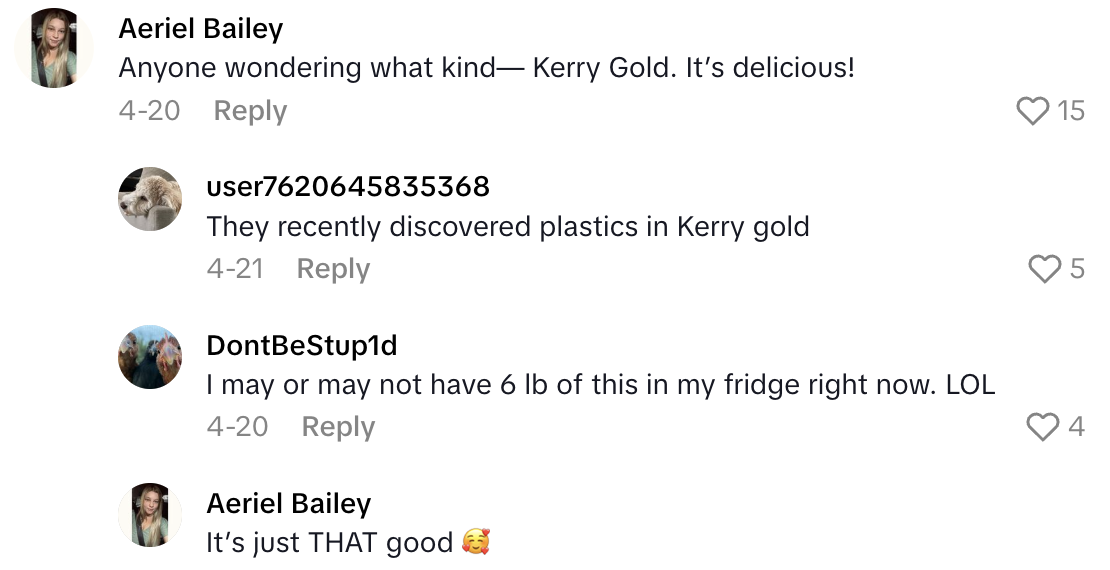Select the '6 lb of this in my fridge' text
Image resolution: width=1110 pixels, height=570 pixels.
click(600, 385)
